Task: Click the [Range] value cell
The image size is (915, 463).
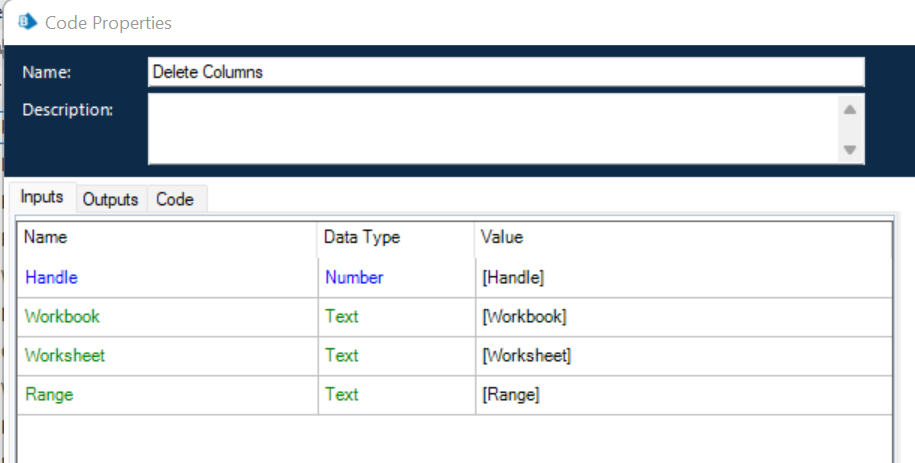Action: pos(684,395)
